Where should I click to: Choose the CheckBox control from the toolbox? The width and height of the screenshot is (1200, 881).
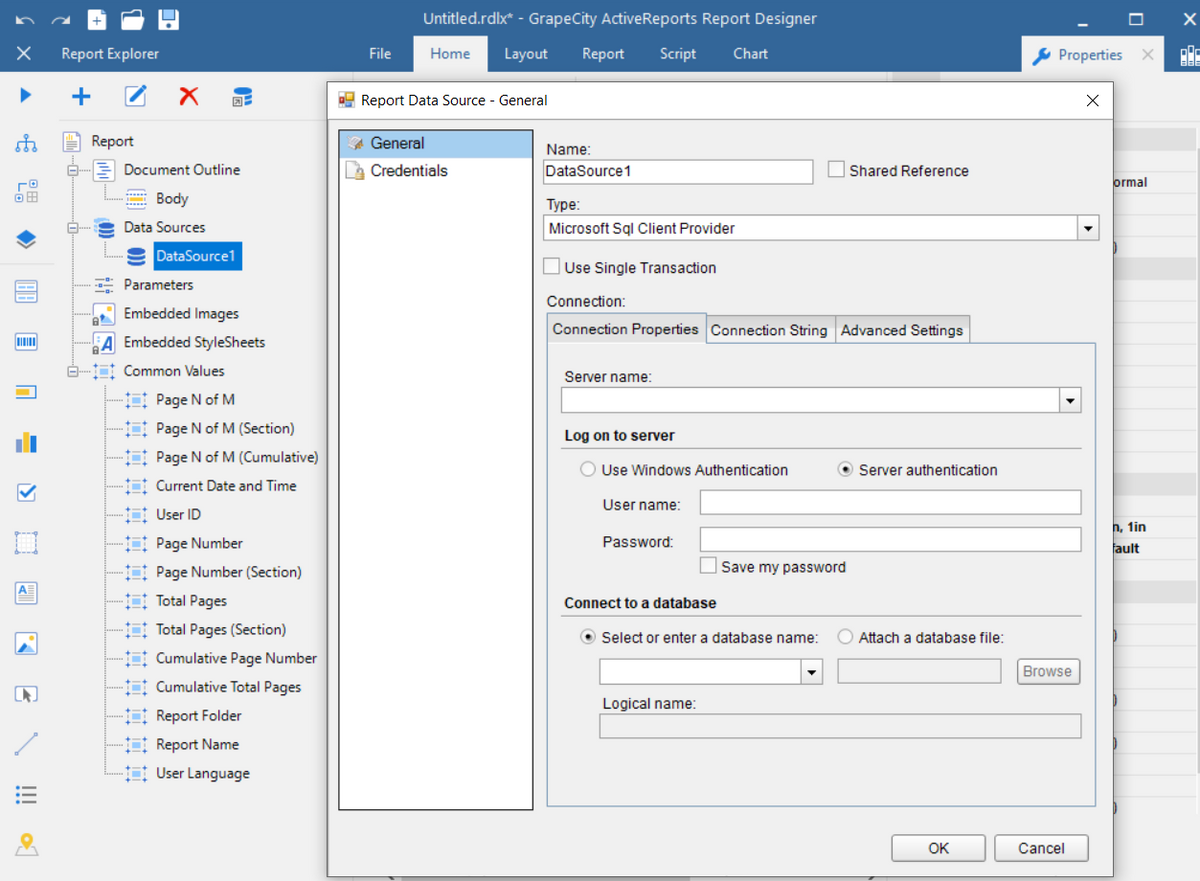pyautogui.click(x=27, y=492)
